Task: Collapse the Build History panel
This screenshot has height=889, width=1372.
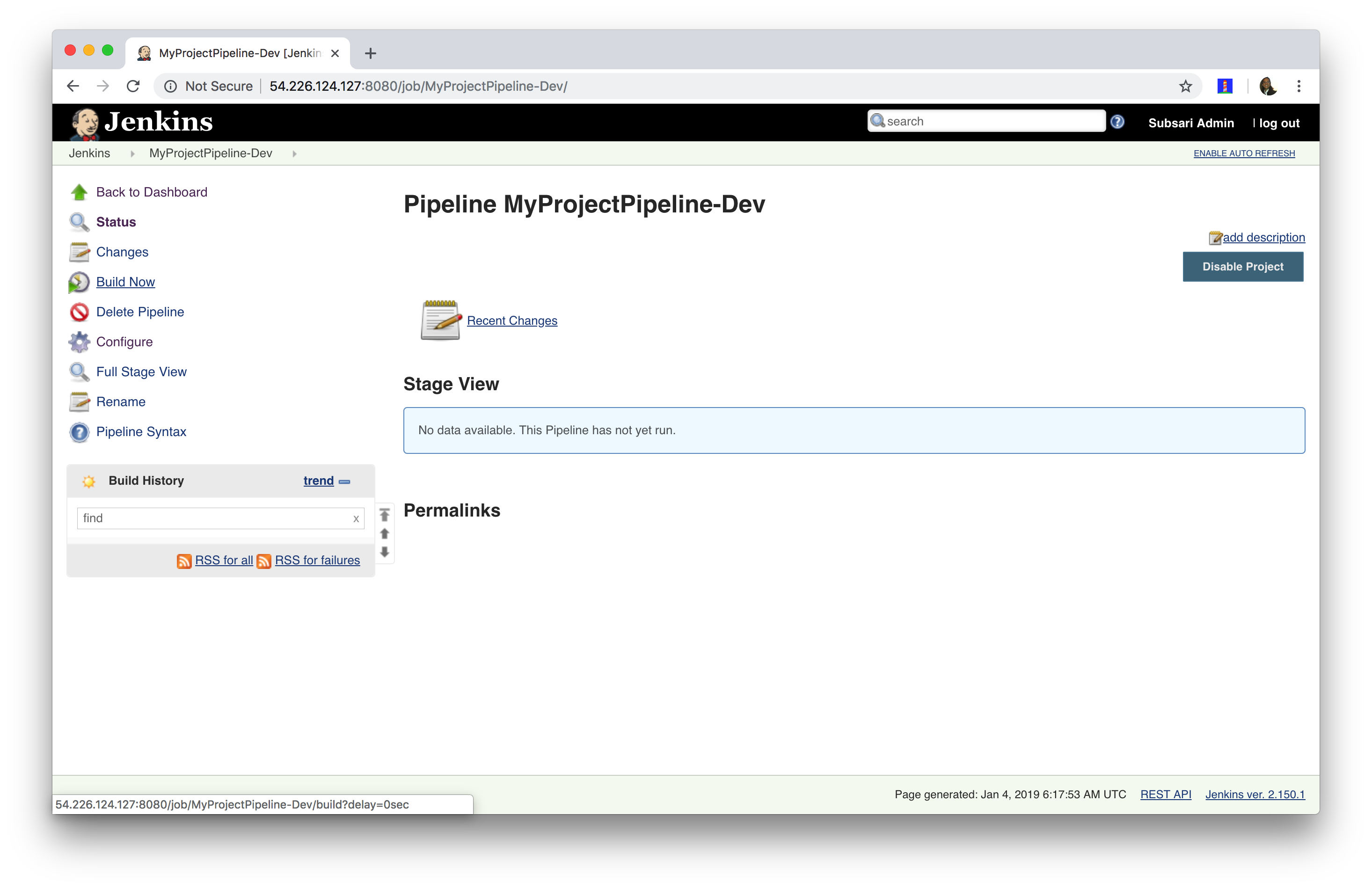Action: pyautogui.click(x=345, y=481)
